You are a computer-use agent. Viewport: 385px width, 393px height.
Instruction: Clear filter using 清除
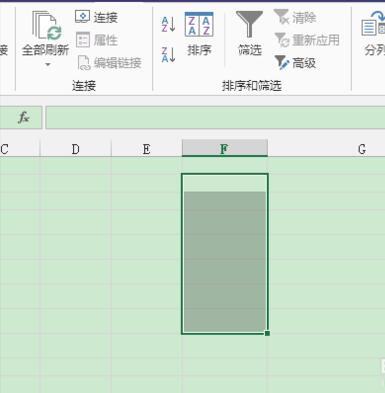[295, 17]
